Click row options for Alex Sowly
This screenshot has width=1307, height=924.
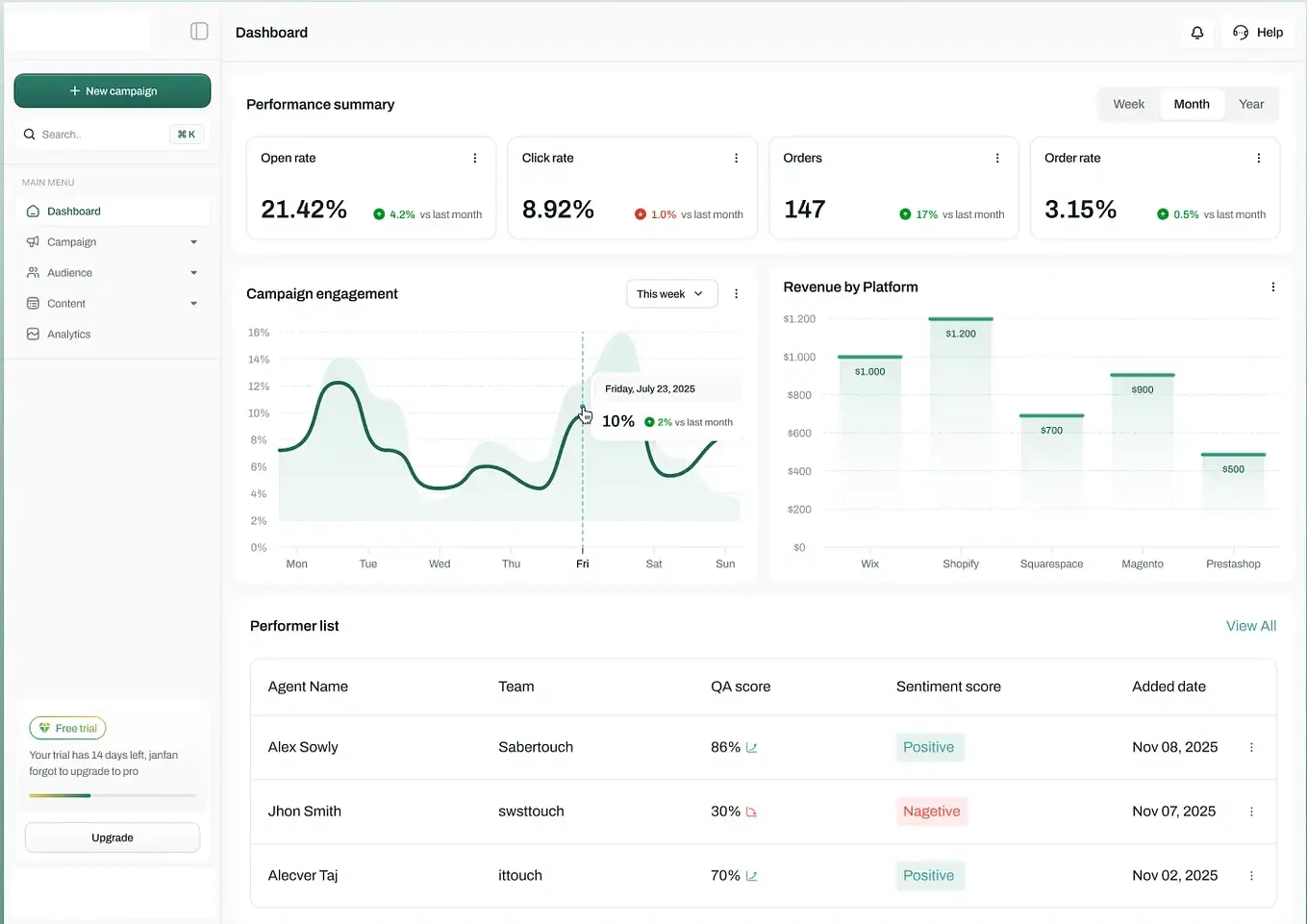[x=1251, y=748]
